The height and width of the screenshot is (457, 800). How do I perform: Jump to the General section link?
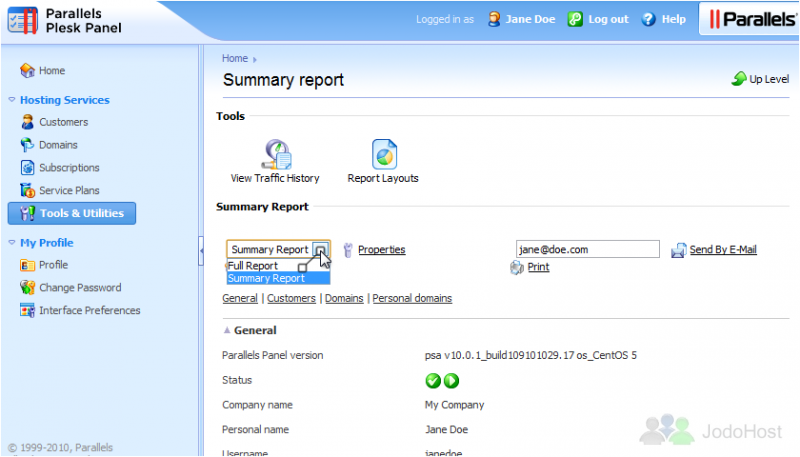pyautogui.click(x=240, y=298)
